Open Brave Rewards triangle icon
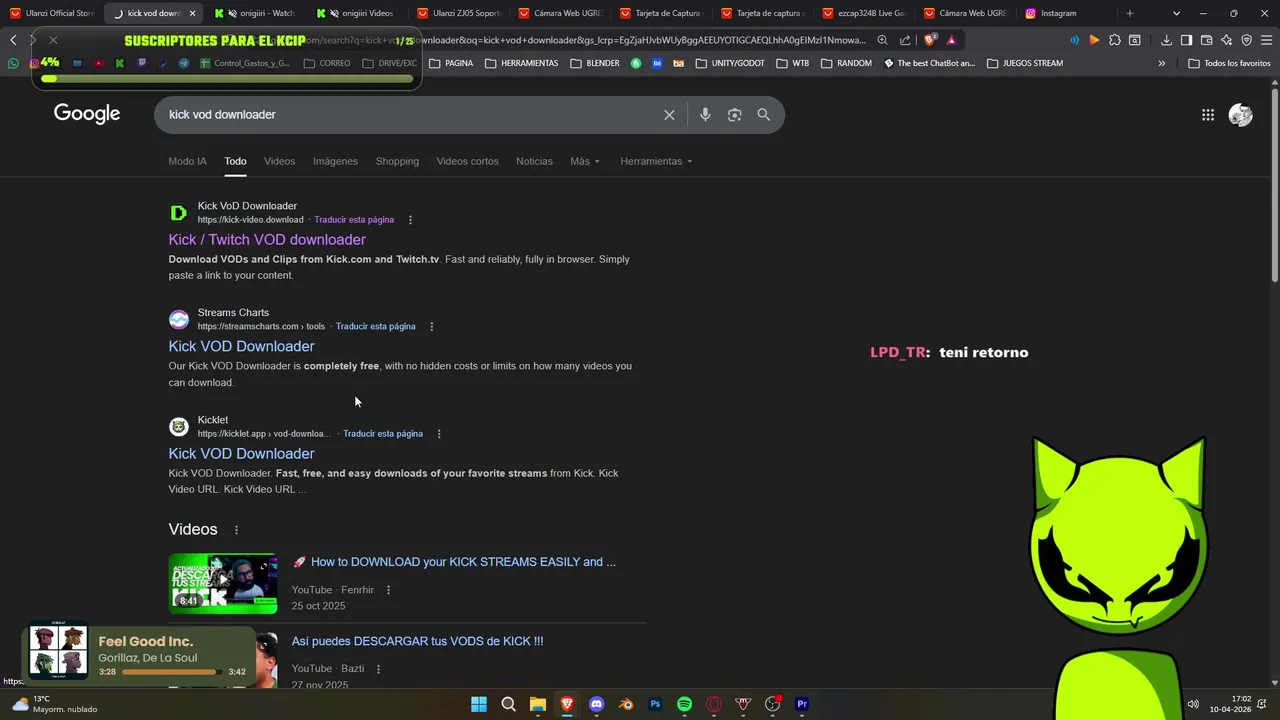Viewport: 1280px width, 720px height. 951,40
